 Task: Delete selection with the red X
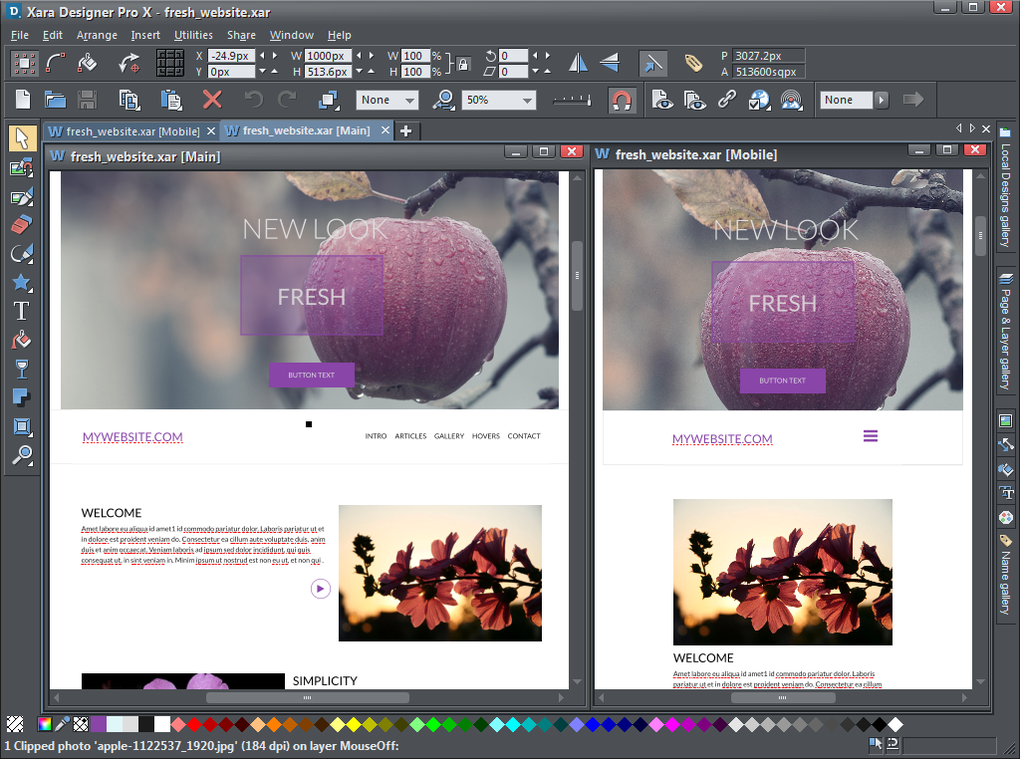[212, 100]
